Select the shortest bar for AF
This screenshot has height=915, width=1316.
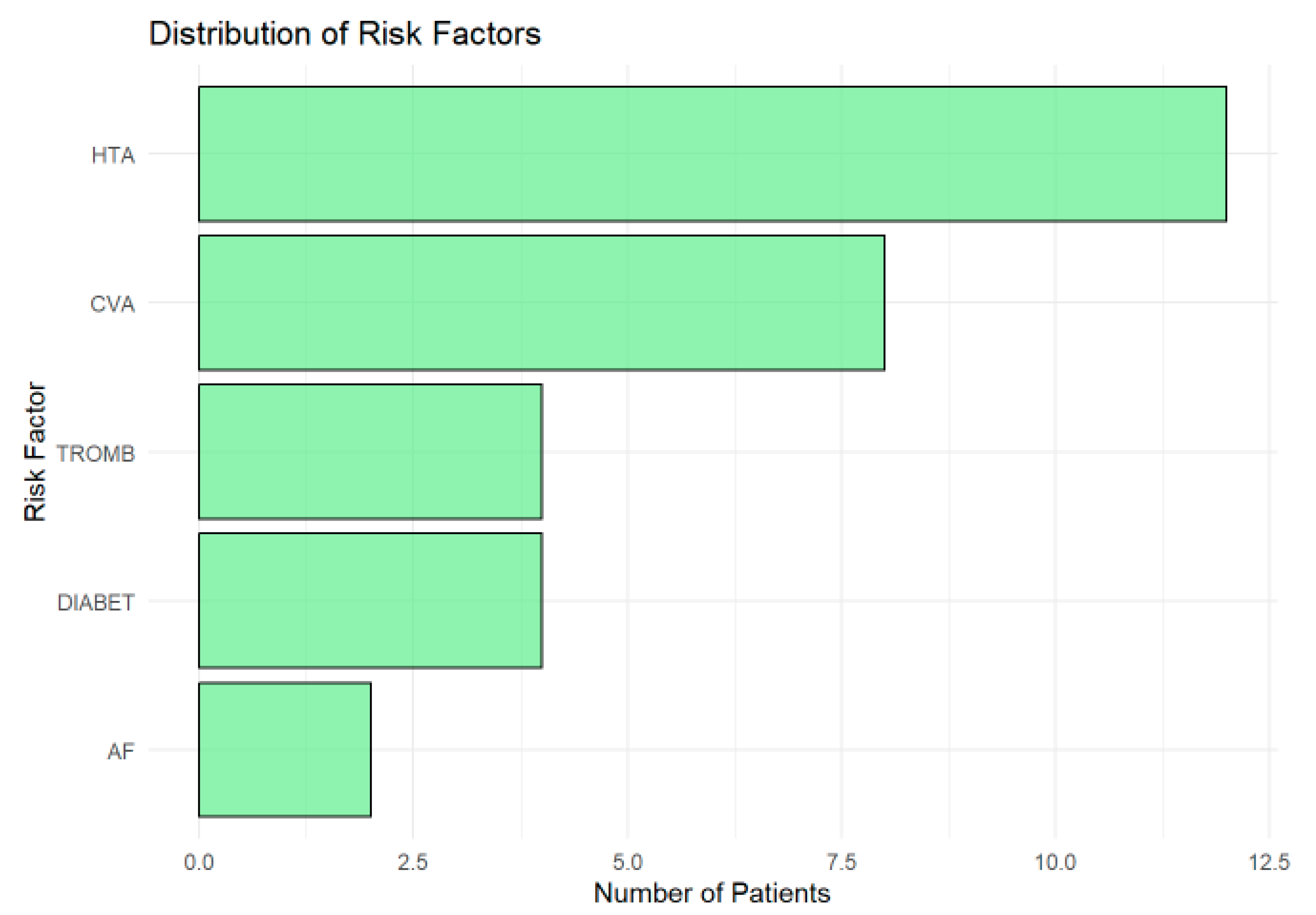click(x=284, y=749)
